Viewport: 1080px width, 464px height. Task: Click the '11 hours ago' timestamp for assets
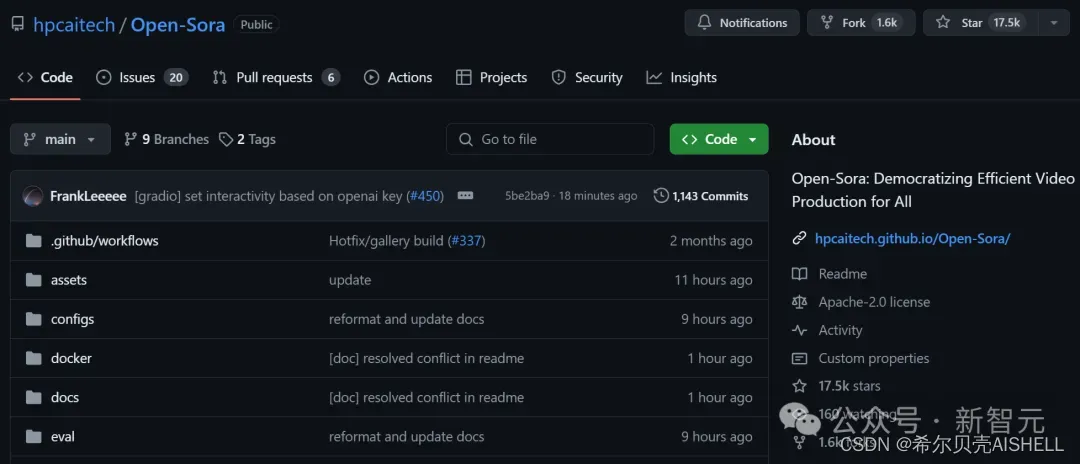coord(714,280)
